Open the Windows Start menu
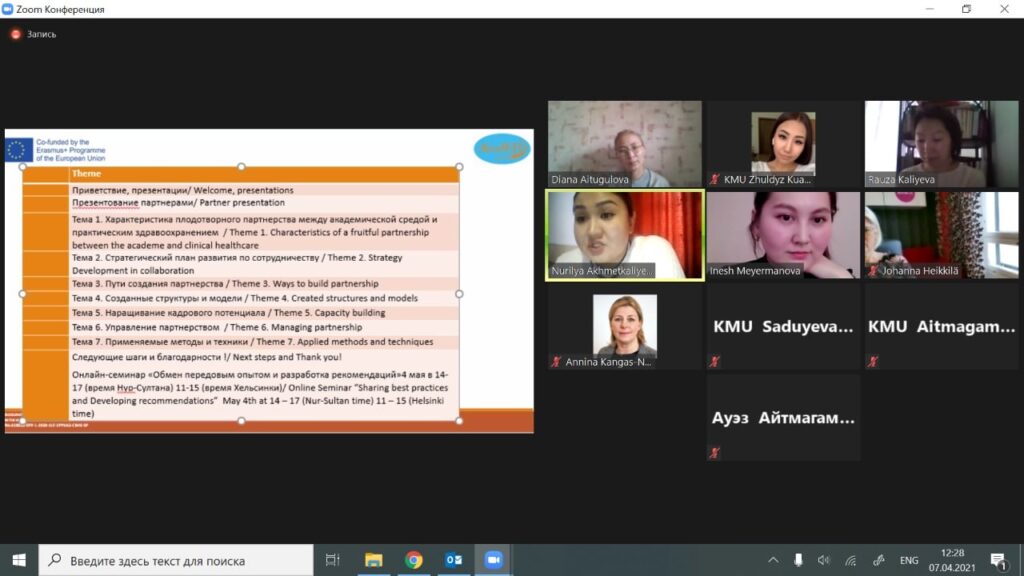This screenshot has width=1024, height=576. coord(19,560)
